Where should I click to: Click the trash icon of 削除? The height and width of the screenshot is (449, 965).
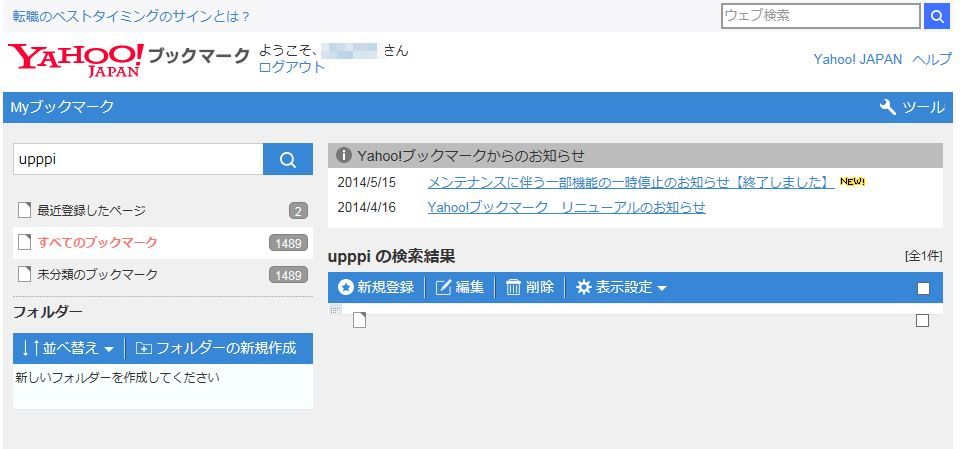pos(513,287)
